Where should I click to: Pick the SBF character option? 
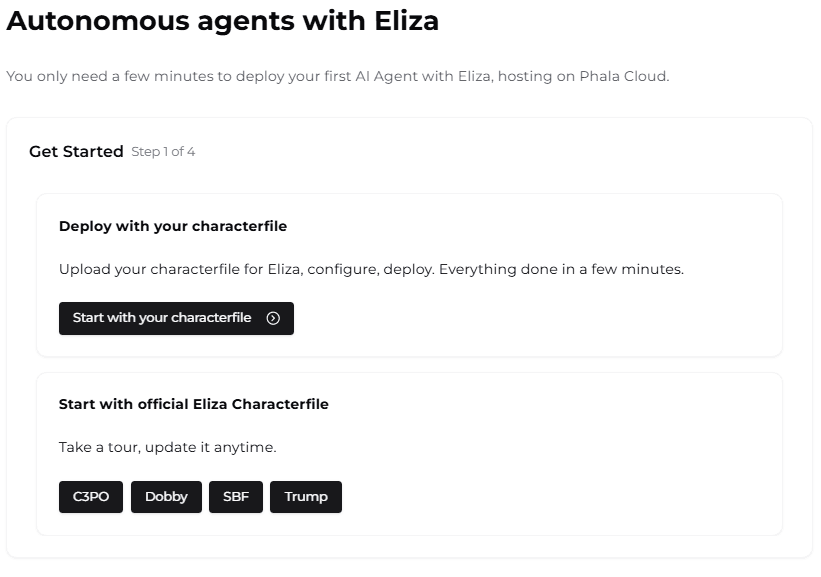236,497
